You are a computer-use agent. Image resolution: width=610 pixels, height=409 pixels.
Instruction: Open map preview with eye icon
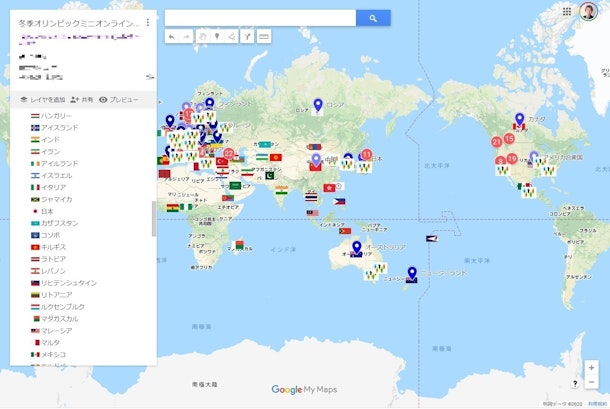[119, 100]
